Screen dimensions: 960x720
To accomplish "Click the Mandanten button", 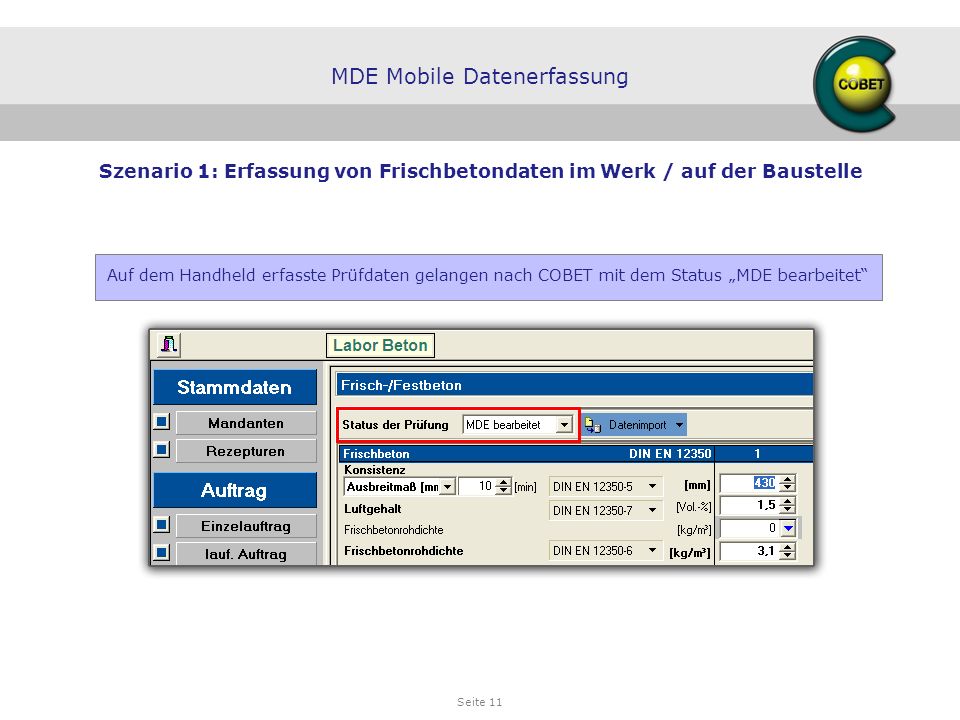I will click(x=246, y=423).
